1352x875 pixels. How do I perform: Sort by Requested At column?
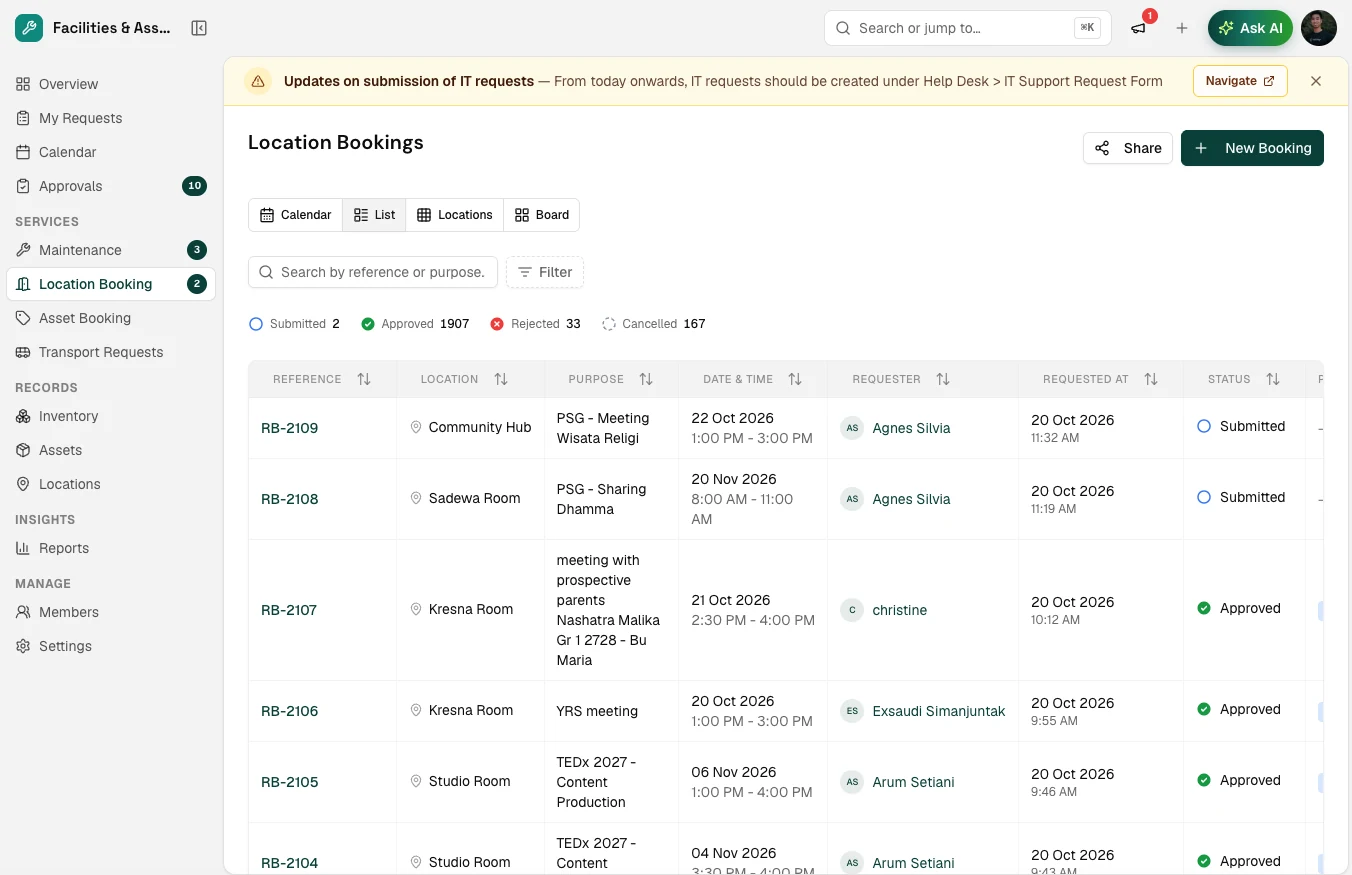[1151, 379]
